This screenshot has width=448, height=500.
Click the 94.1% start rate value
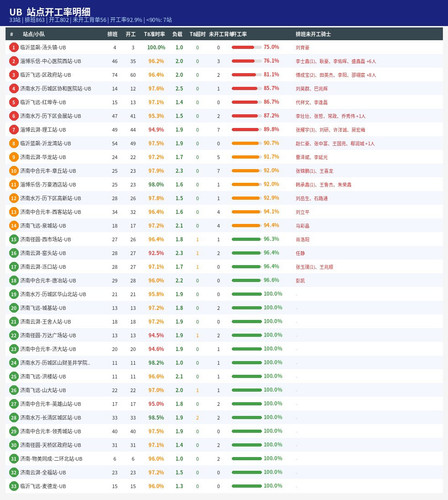271,212
